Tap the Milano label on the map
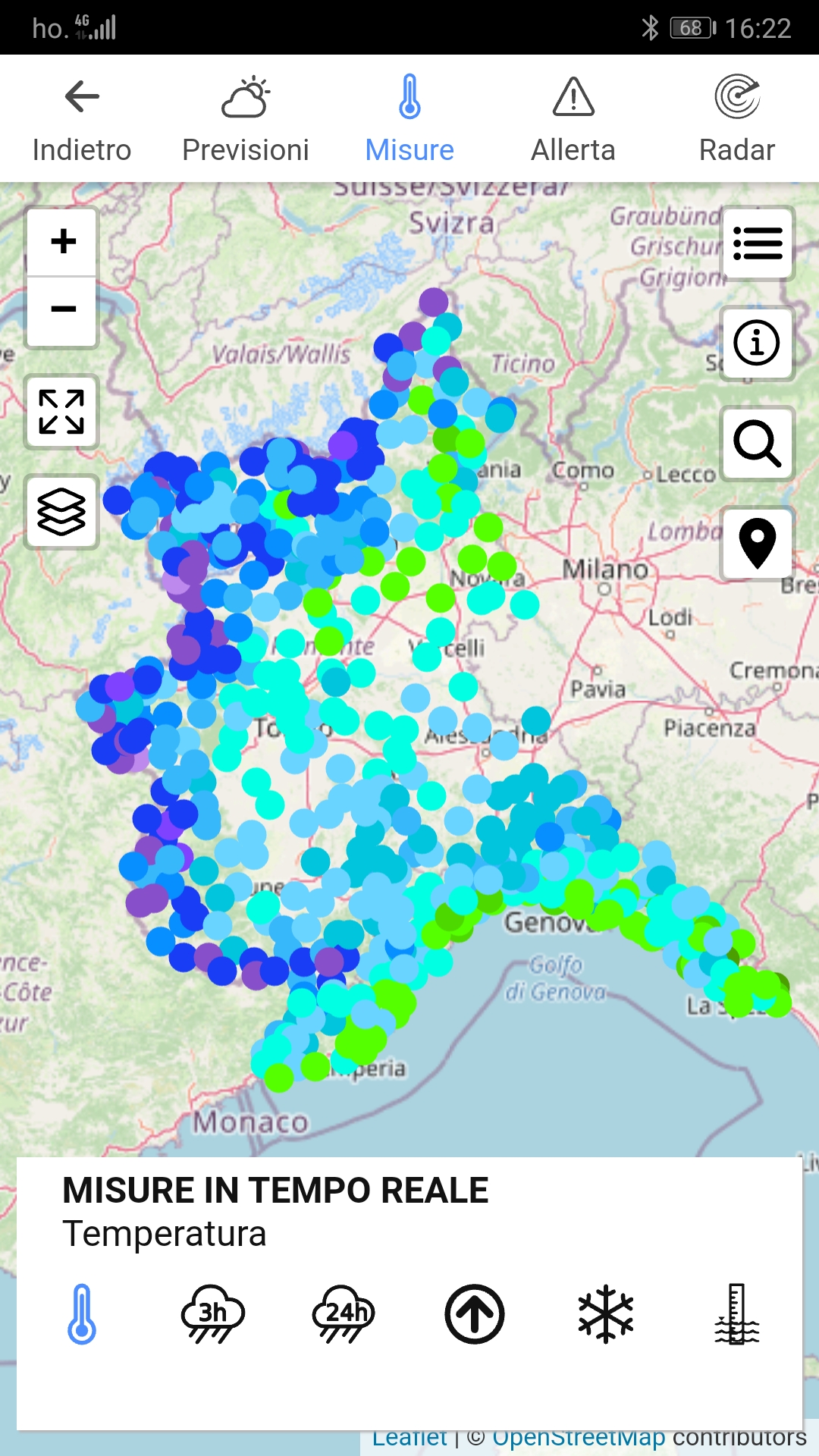Viewport: 819px width, 1456px height. point(605,569)
